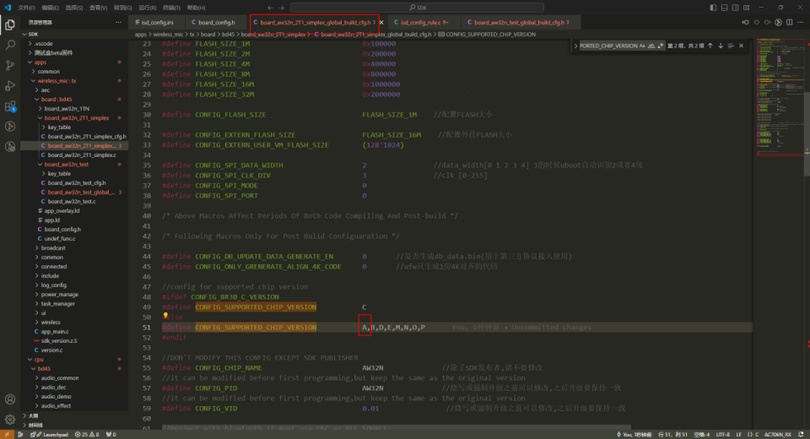Open the Search view in activity bar
Screen dimensions: 810x439
coord(10,45)
